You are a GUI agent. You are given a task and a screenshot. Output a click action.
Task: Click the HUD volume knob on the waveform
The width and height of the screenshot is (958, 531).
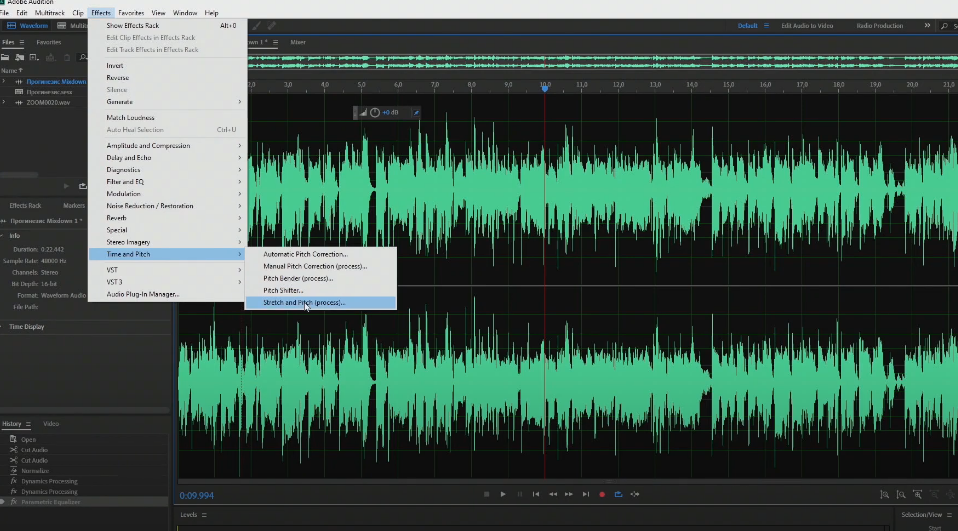375,112
